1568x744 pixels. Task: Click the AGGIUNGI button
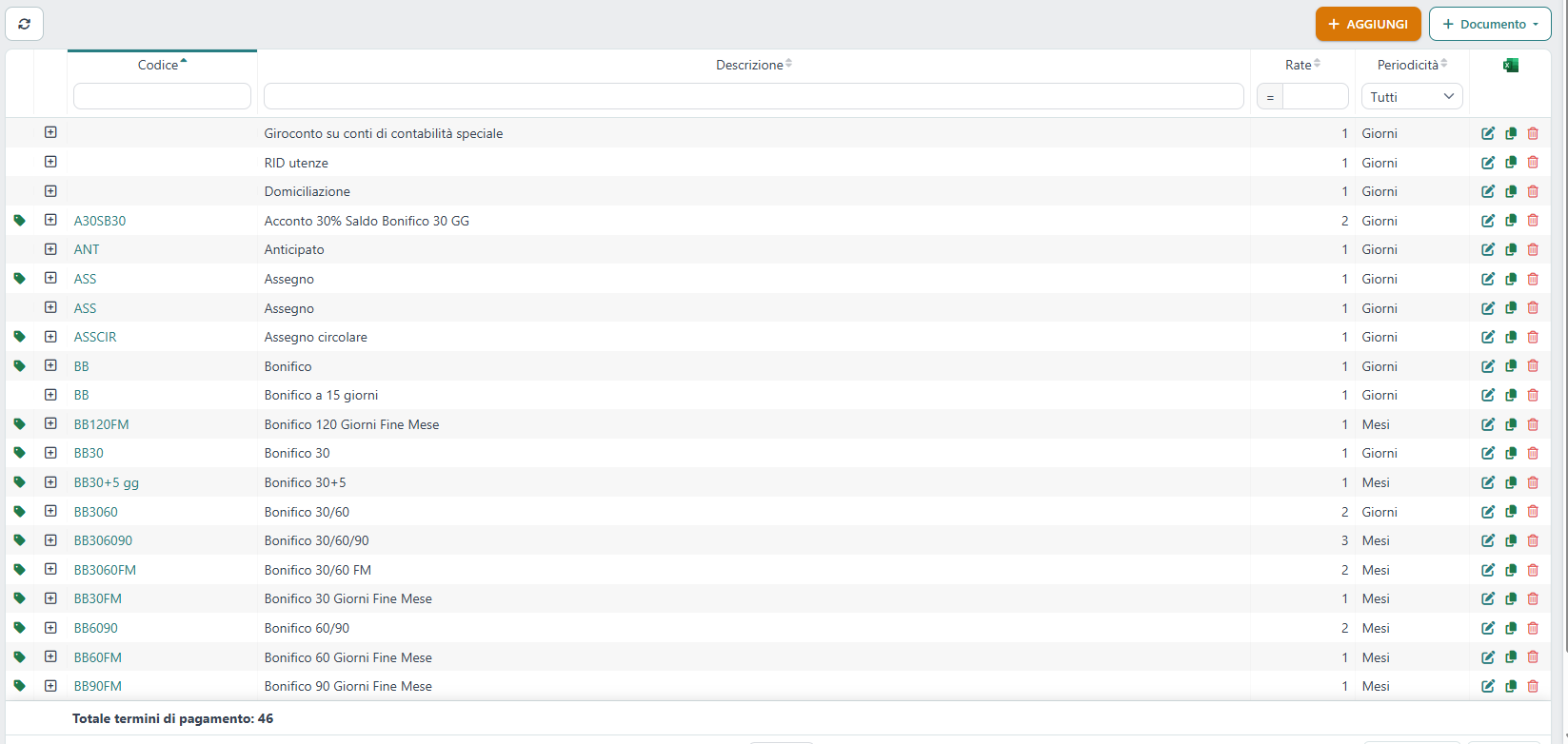(x=1368, y=24)
